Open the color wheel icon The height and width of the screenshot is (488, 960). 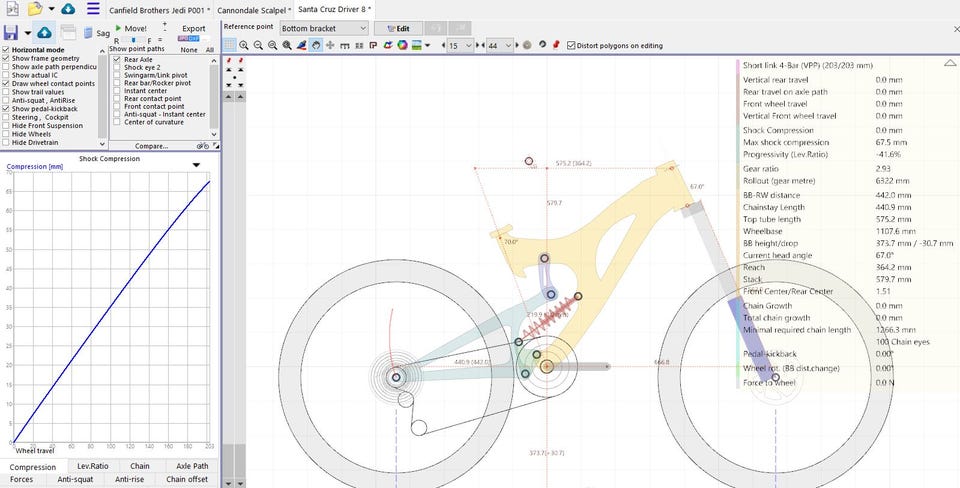tap(401, 45)
